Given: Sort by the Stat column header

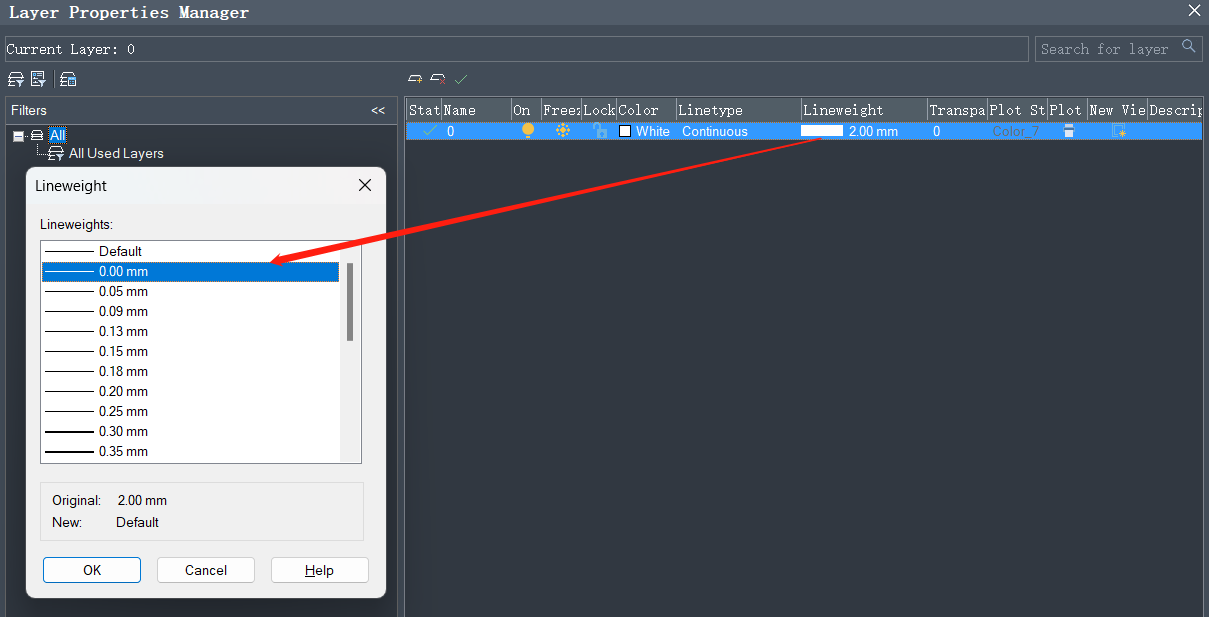Looking at the screenshot, I should 423,110.
